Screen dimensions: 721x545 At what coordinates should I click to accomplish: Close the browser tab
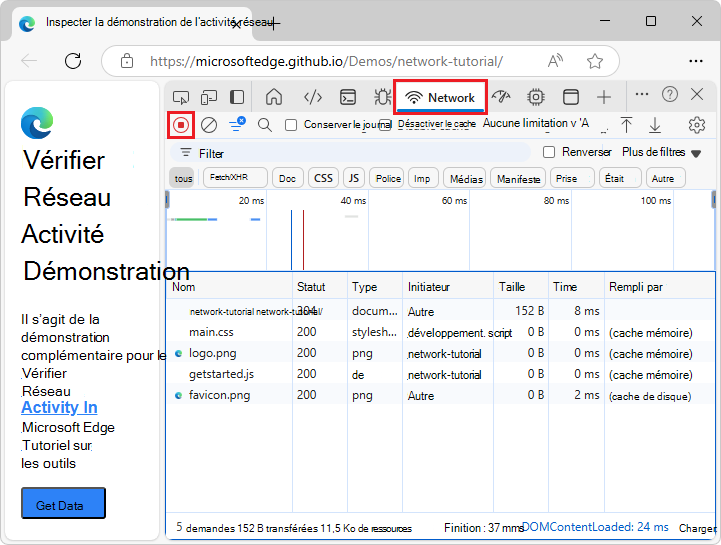236,23
